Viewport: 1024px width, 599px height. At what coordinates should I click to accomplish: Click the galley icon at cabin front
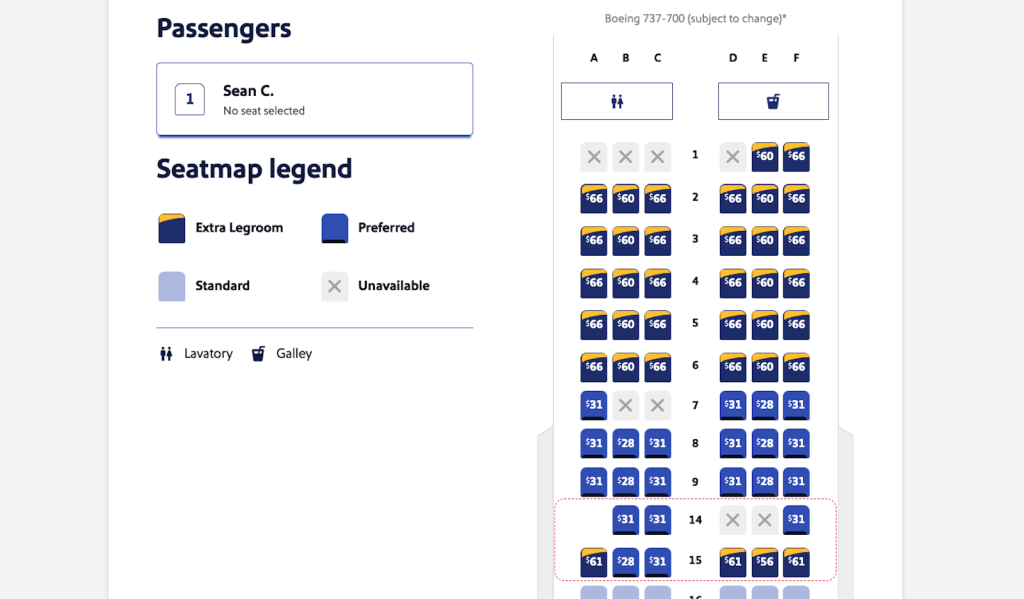tap(773, 101)
